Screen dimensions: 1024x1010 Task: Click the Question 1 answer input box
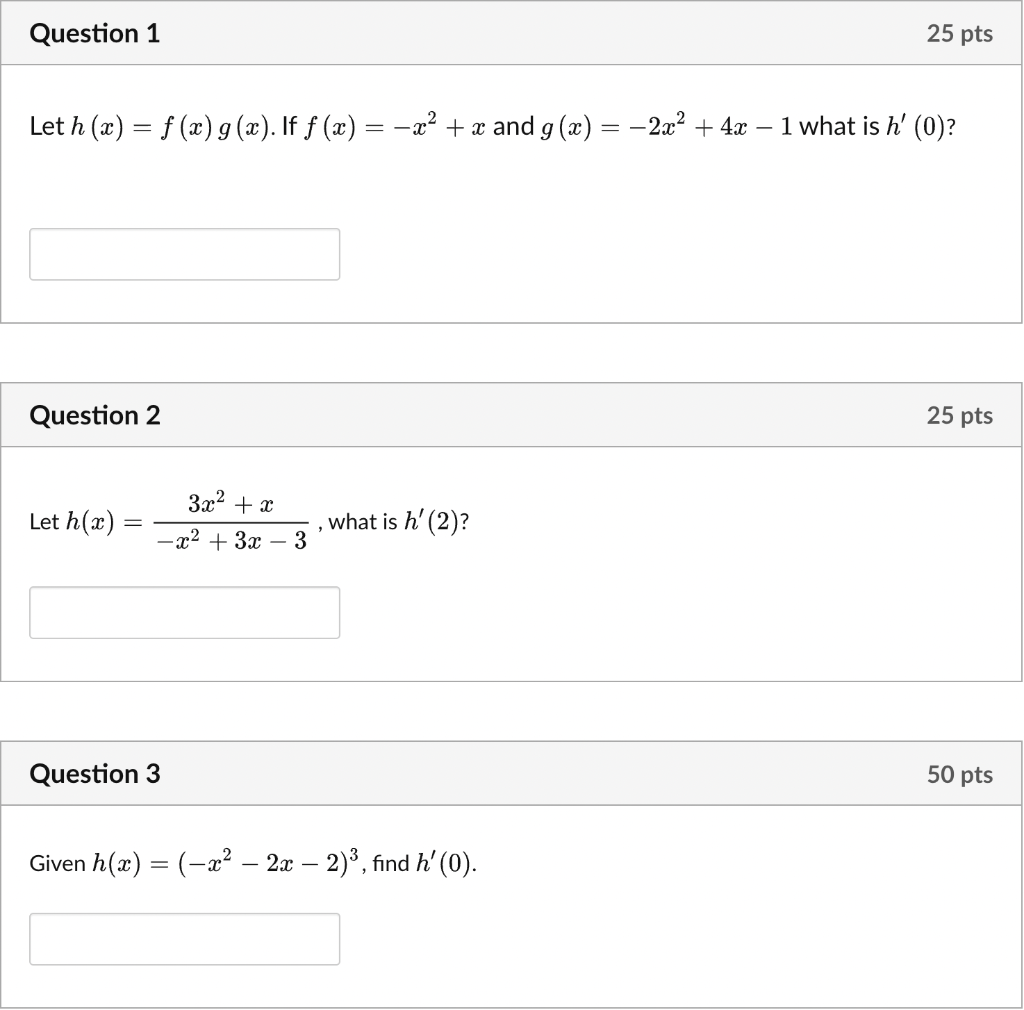[x=184, y=254]
